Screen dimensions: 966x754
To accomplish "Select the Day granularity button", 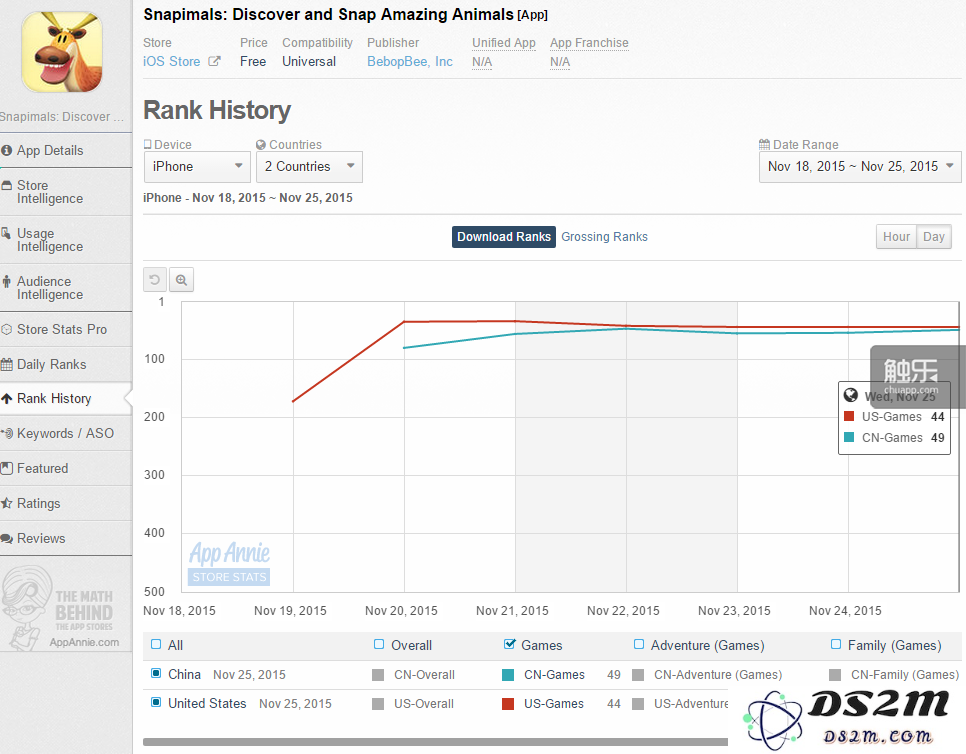I will [x=934, y=237].
